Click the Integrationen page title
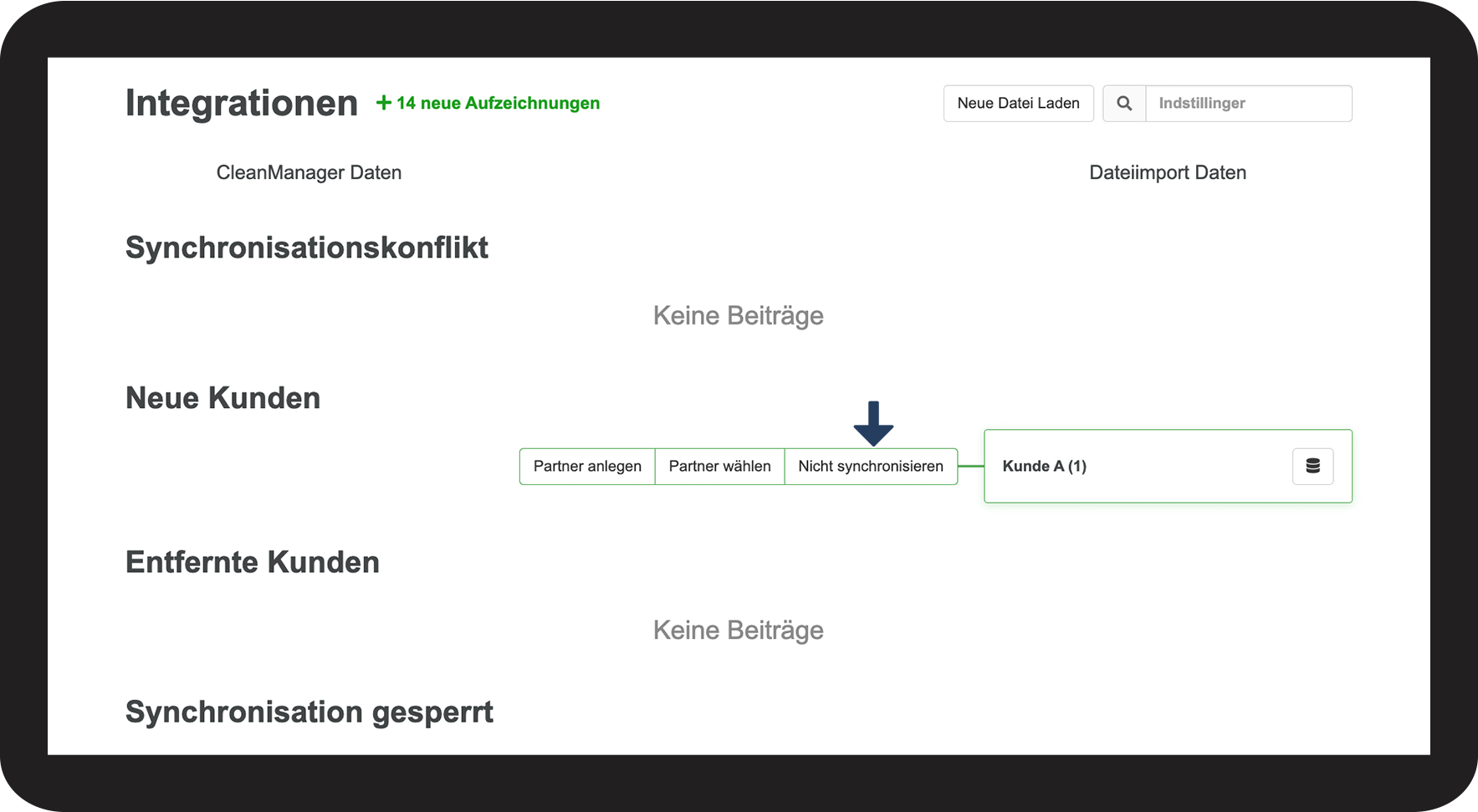 coord(242,104)
